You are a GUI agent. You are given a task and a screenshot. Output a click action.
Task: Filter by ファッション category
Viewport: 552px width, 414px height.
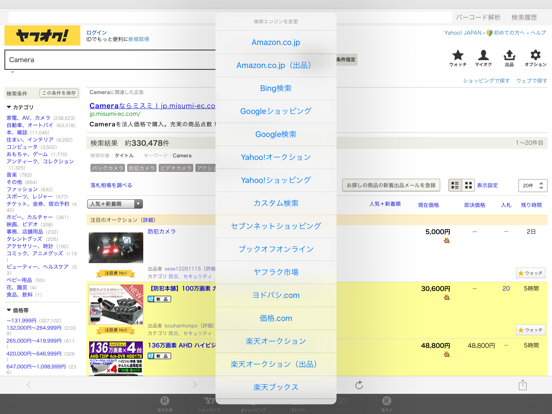tap(22, 189)
